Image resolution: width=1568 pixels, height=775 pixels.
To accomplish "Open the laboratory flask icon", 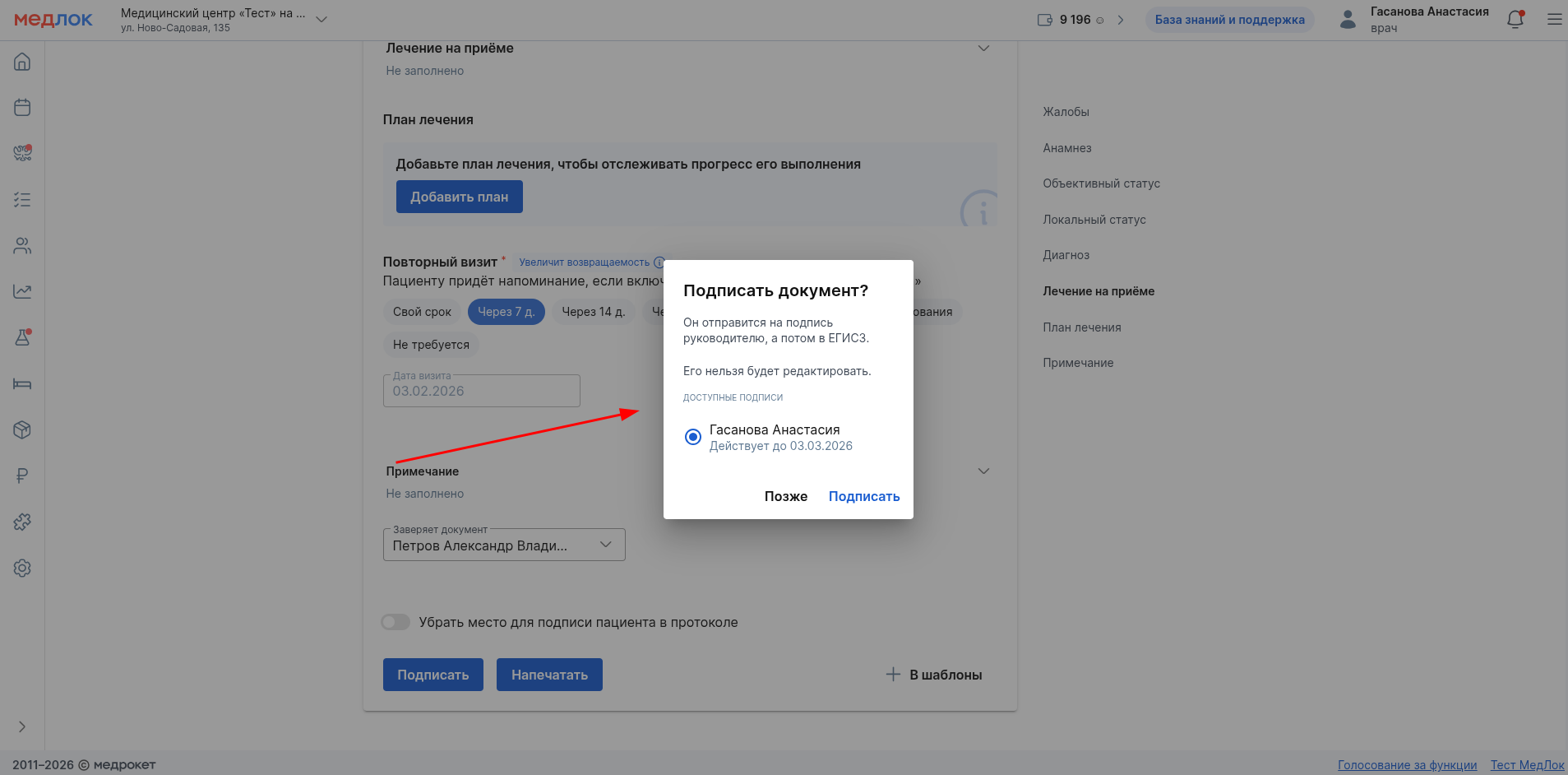I will tap(22, 337).
